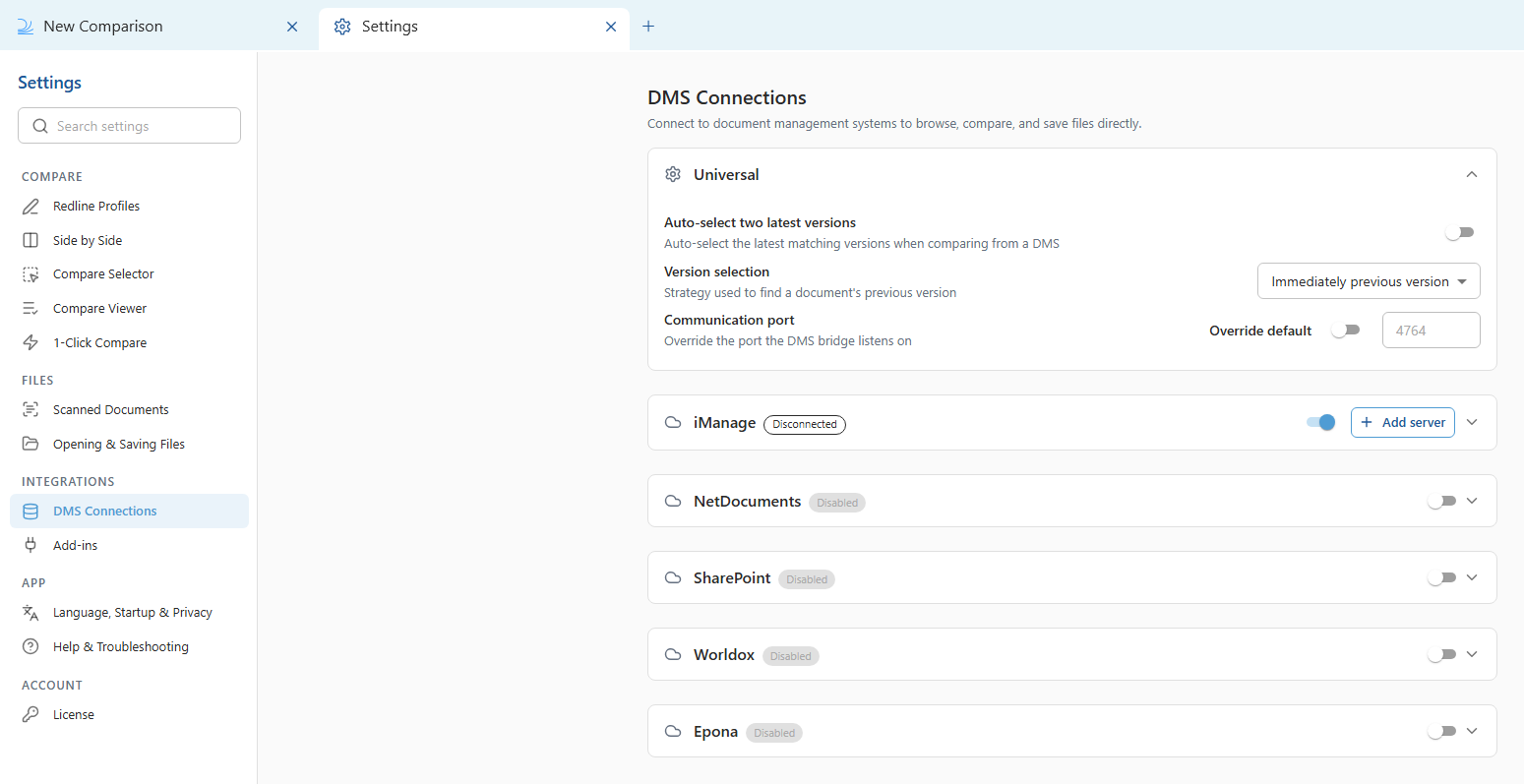Close the Settings tab
The width and height of the screenshot is (1524, 784).
tap(611, 27)
